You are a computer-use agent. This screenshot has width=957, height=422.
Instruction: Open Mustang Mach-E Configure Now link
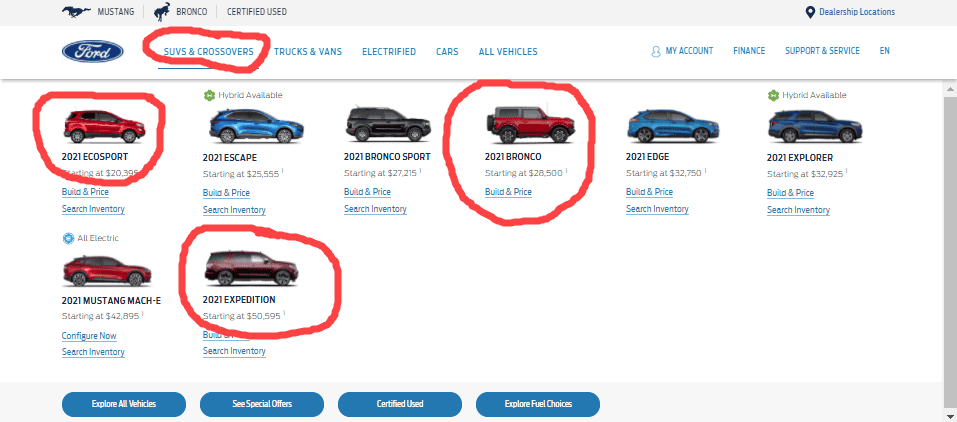89,336
